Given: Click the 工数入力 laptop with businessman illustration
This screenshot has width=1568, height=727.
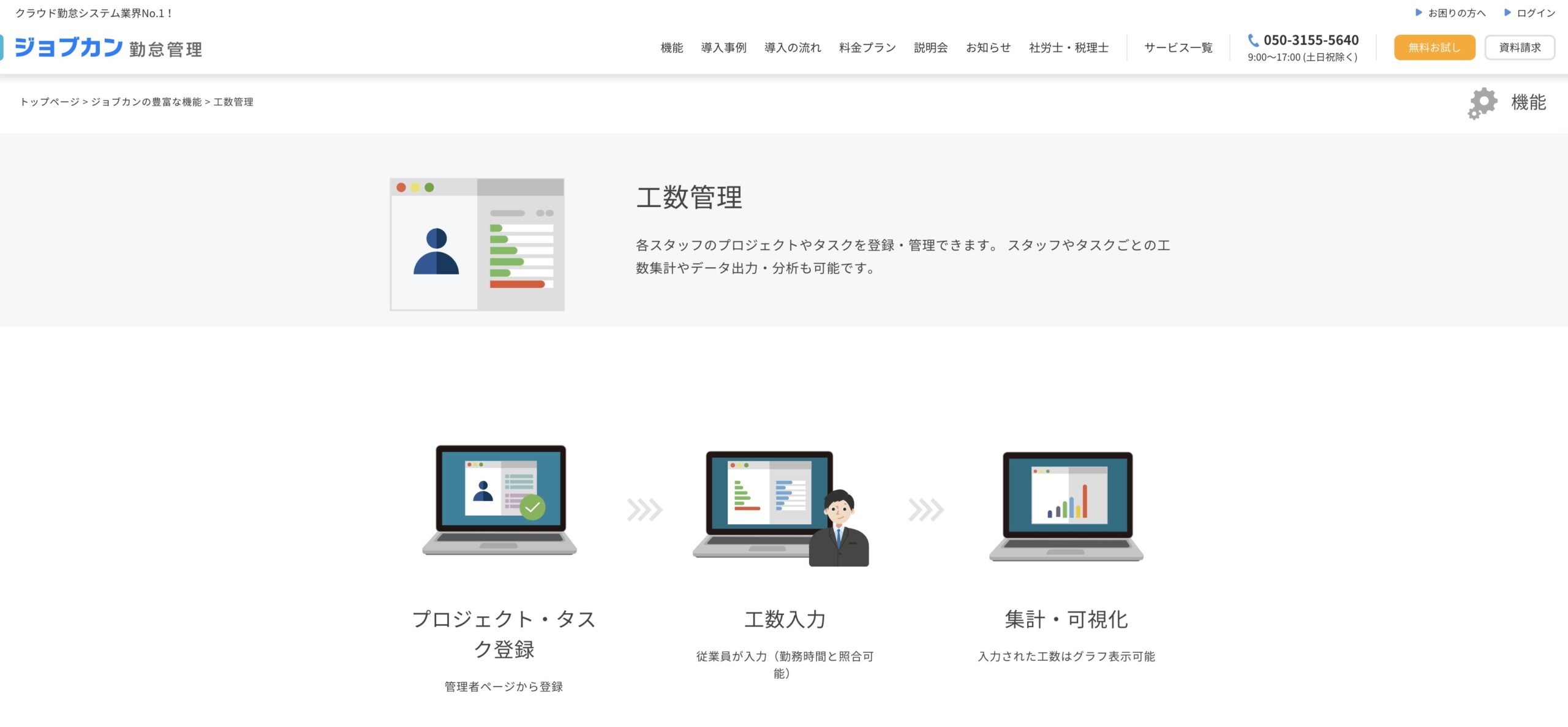Looking at the screenshot, I should pos(781,508).
